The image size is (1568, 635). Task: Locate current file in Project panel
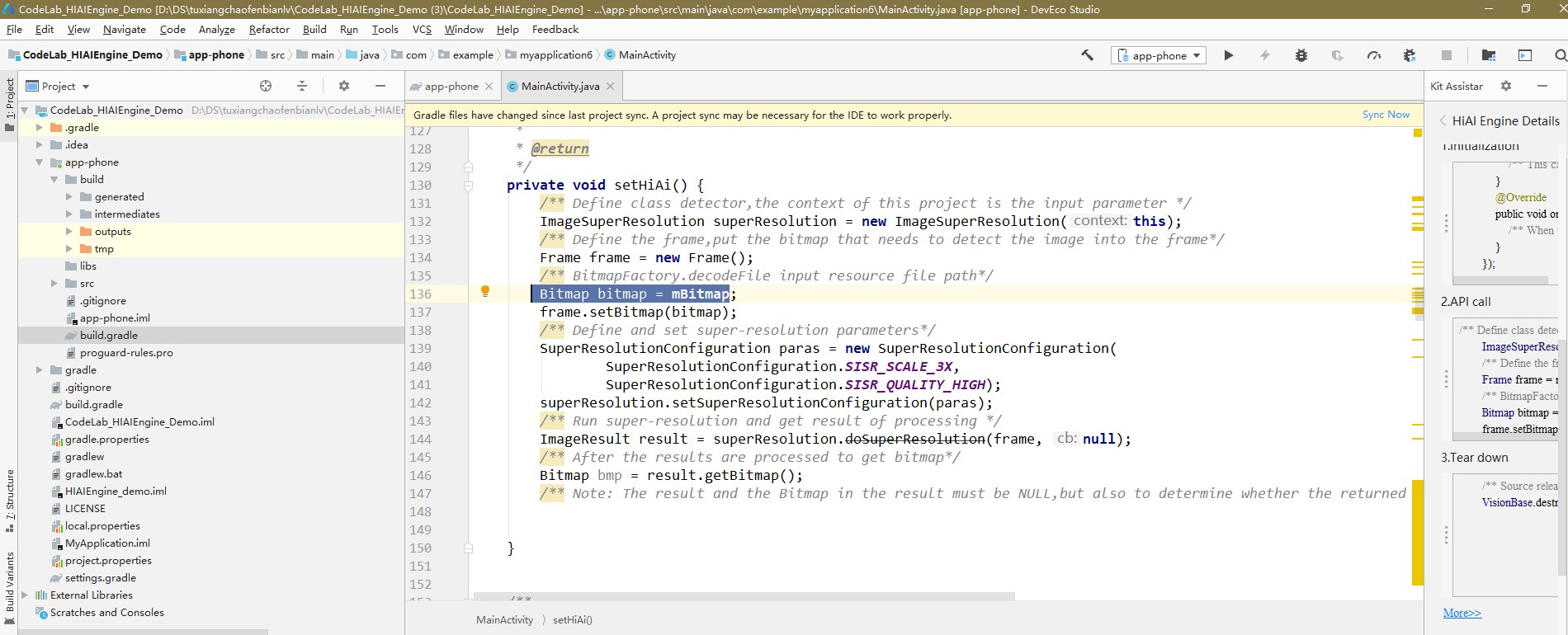(266, 86)
